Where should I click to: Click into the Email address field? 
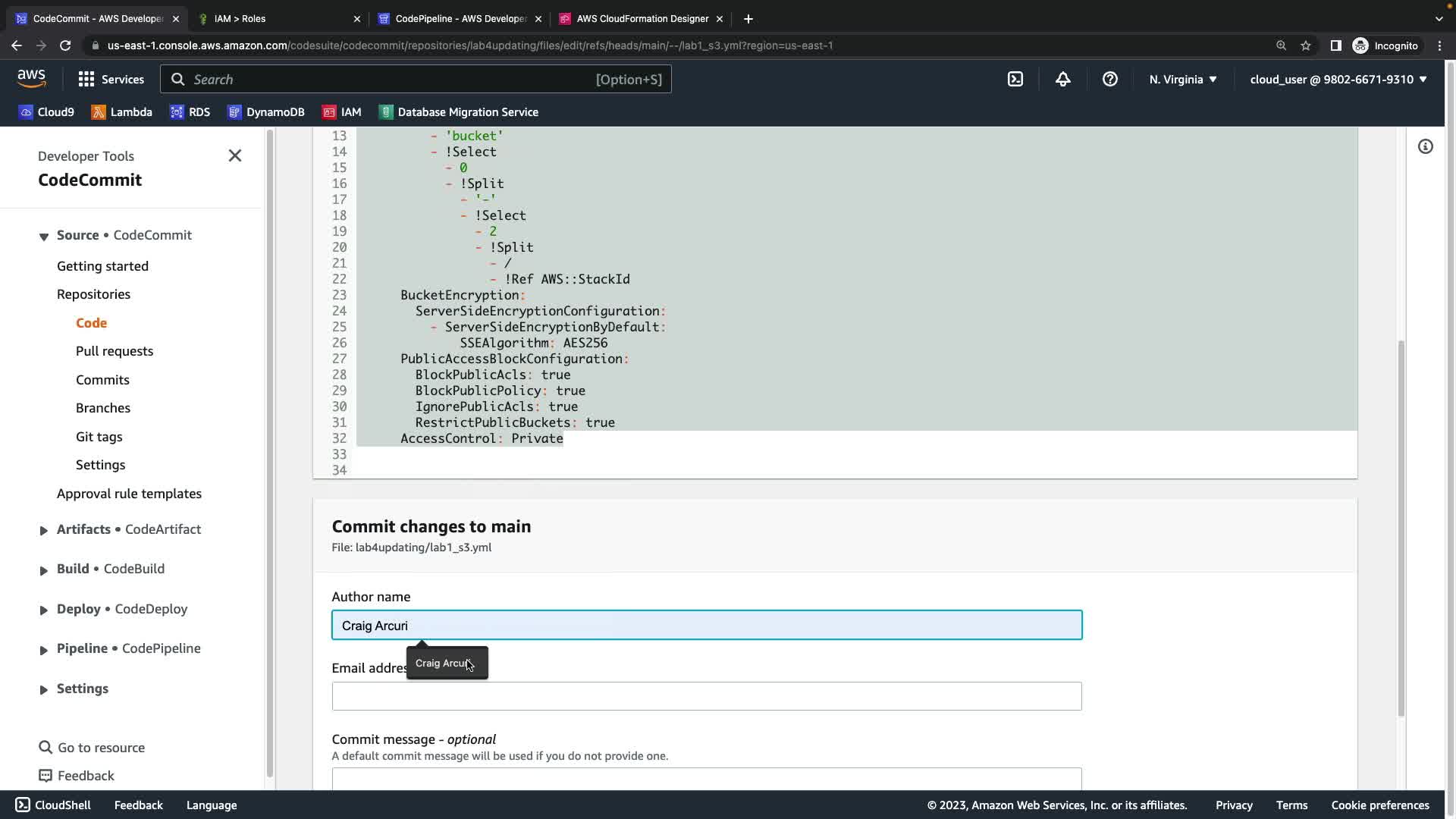coord(706,696)
